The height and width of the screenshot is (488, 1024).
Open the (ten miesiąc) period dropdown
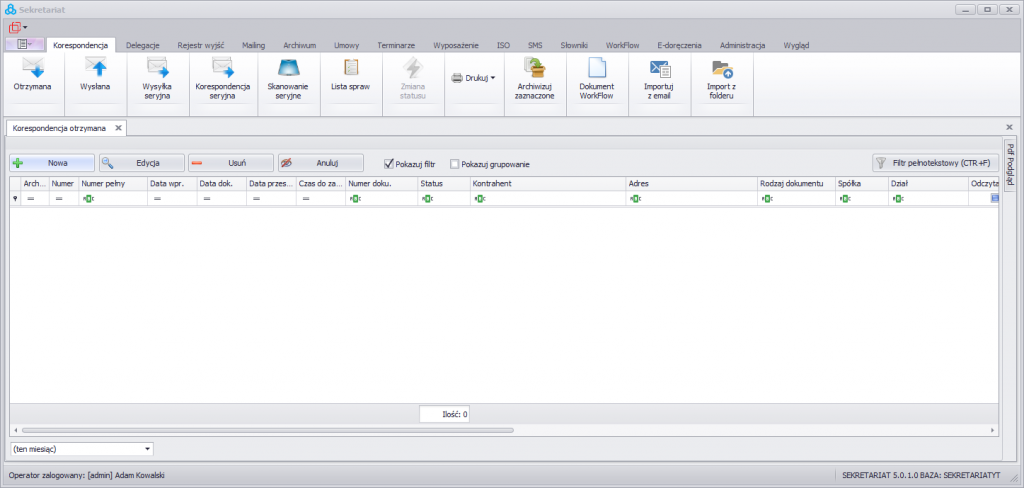pos(148,450)
